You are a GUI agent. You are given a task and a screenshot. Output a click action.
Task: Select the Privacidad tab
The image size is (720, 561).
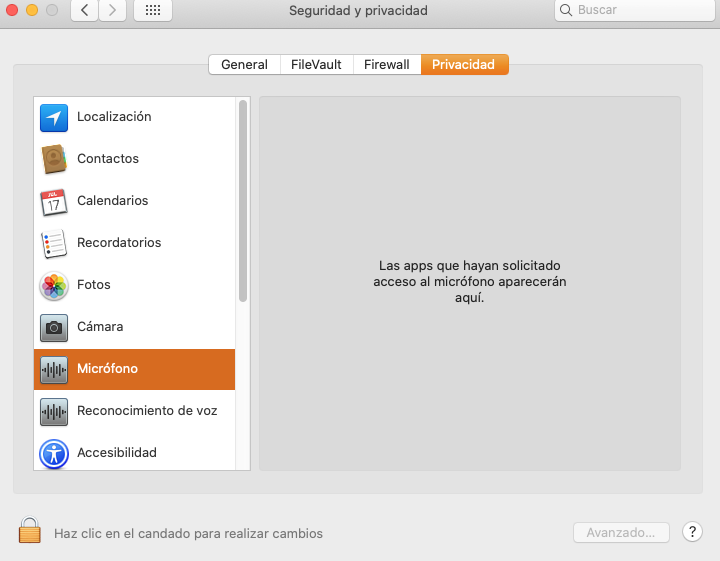[x=464, y=64]
